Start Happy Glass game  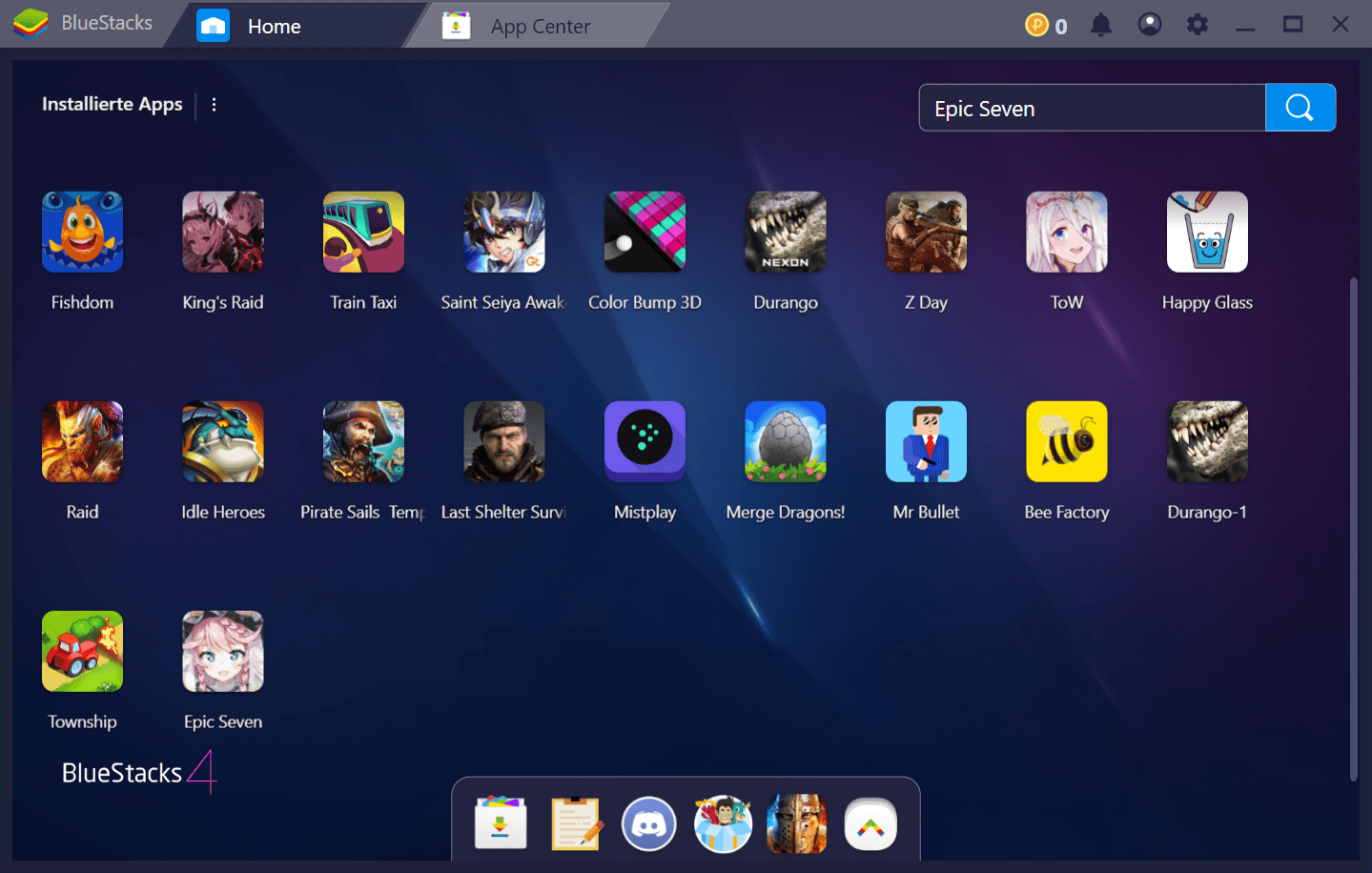pos(1207,232)
